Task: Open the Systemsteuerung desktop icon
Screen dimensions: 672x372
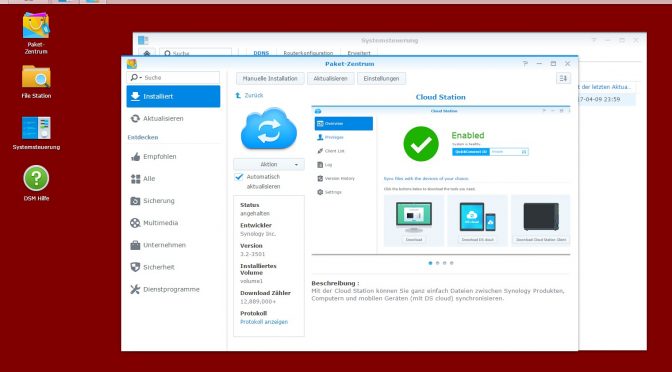Action: pos(36,133)
